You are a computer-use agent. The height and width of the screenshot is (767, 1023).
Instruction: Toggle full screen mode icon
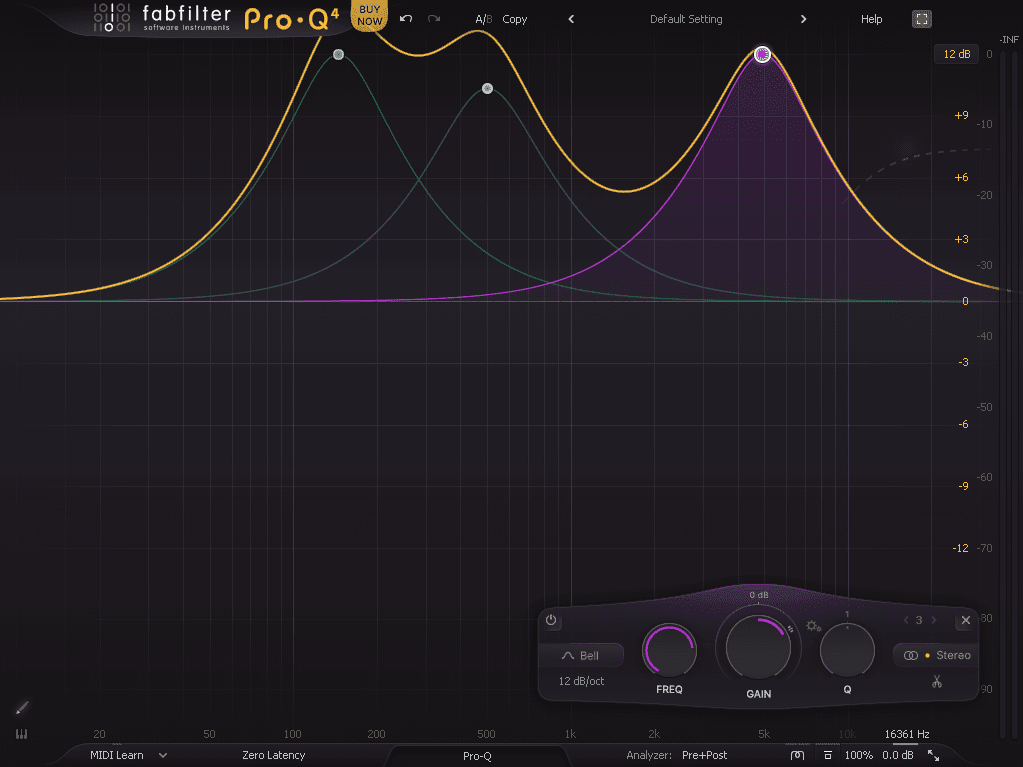921,19
